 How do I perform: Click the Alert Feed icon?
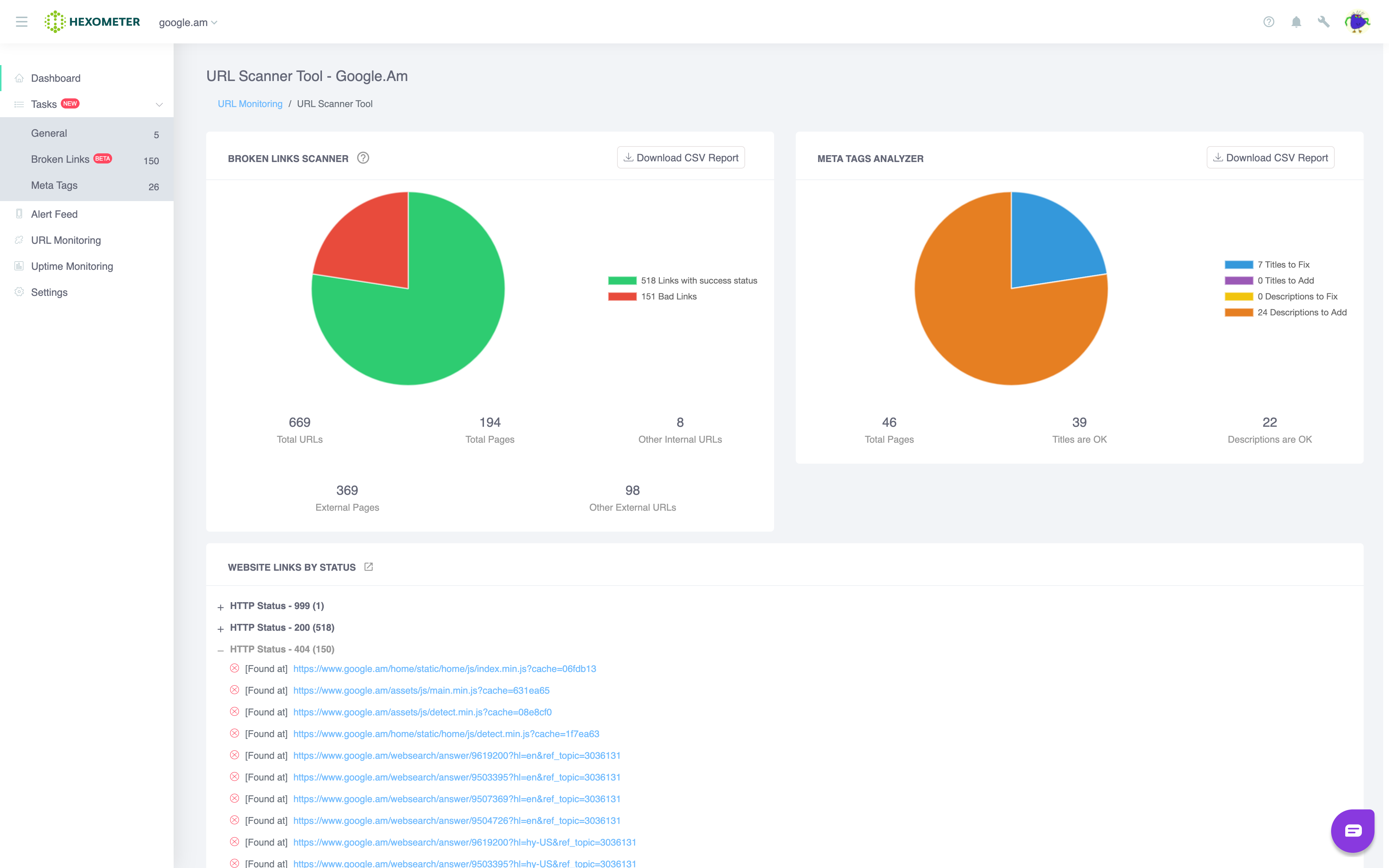(x=19, y=213)
